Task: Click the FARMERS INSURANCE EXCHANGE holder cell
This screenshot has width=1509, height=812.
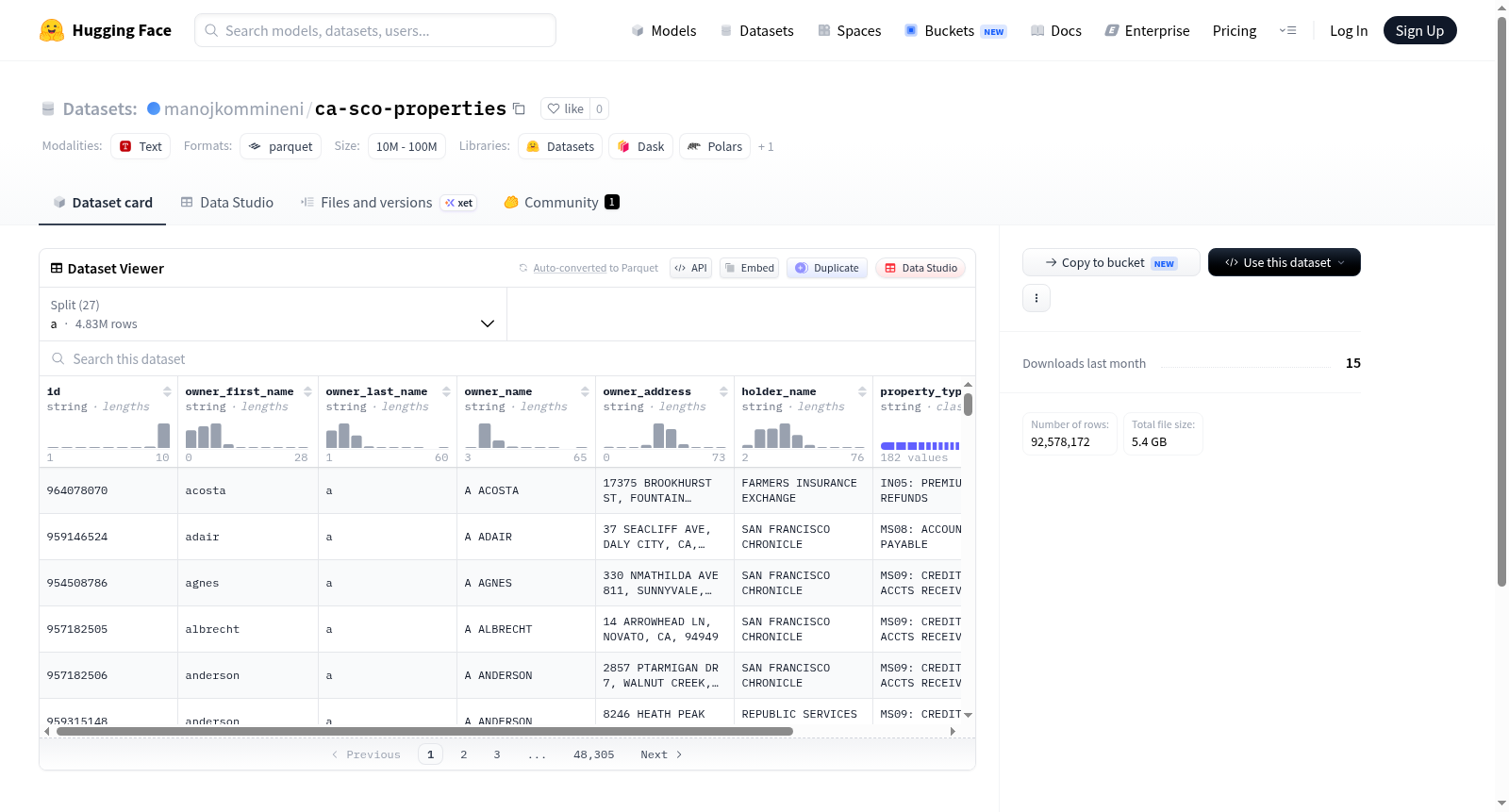Action: pos(804,490)
